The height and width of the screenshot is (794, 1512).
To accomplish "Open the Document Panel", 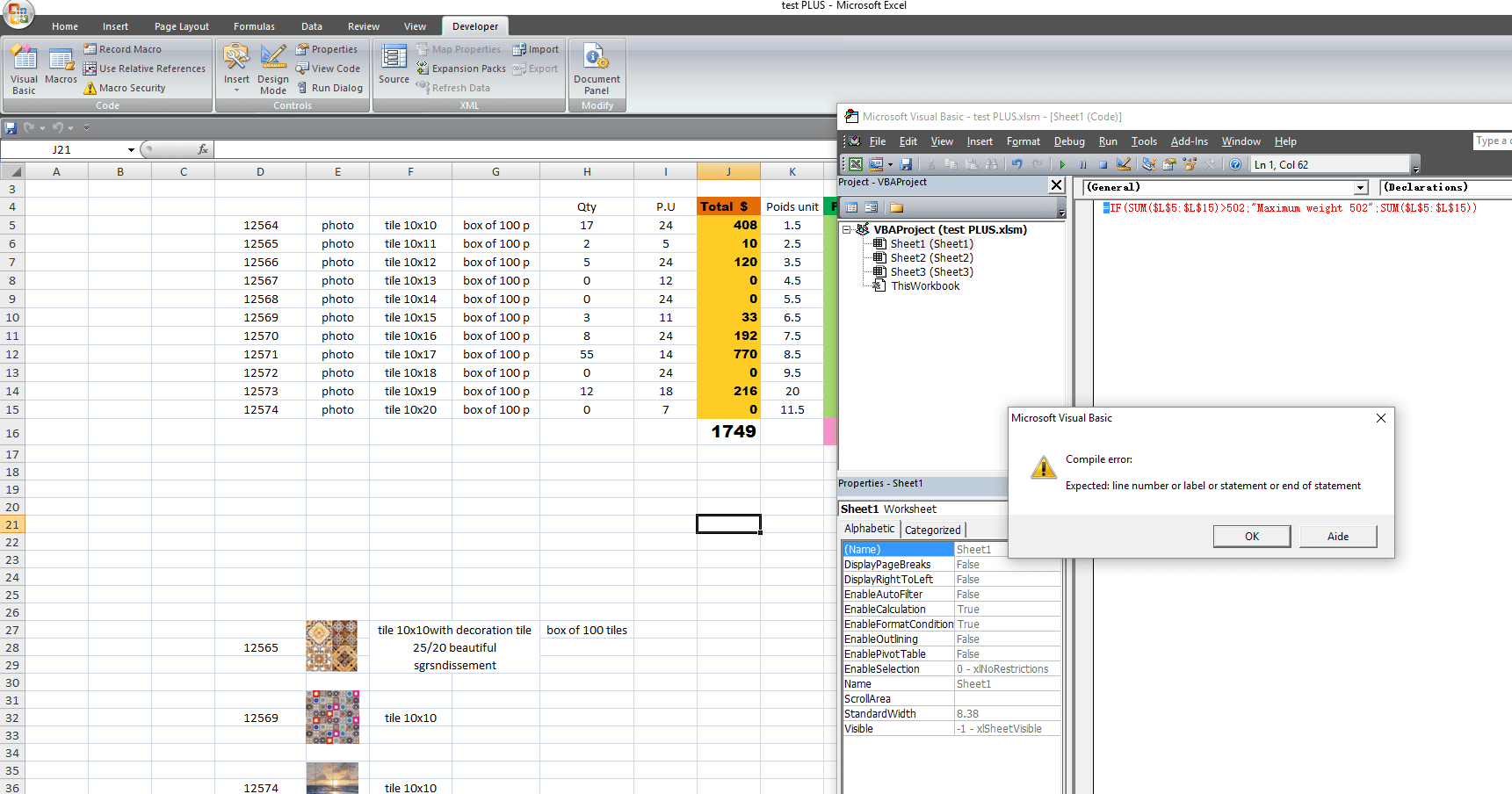I will click(x=597, y=69).
